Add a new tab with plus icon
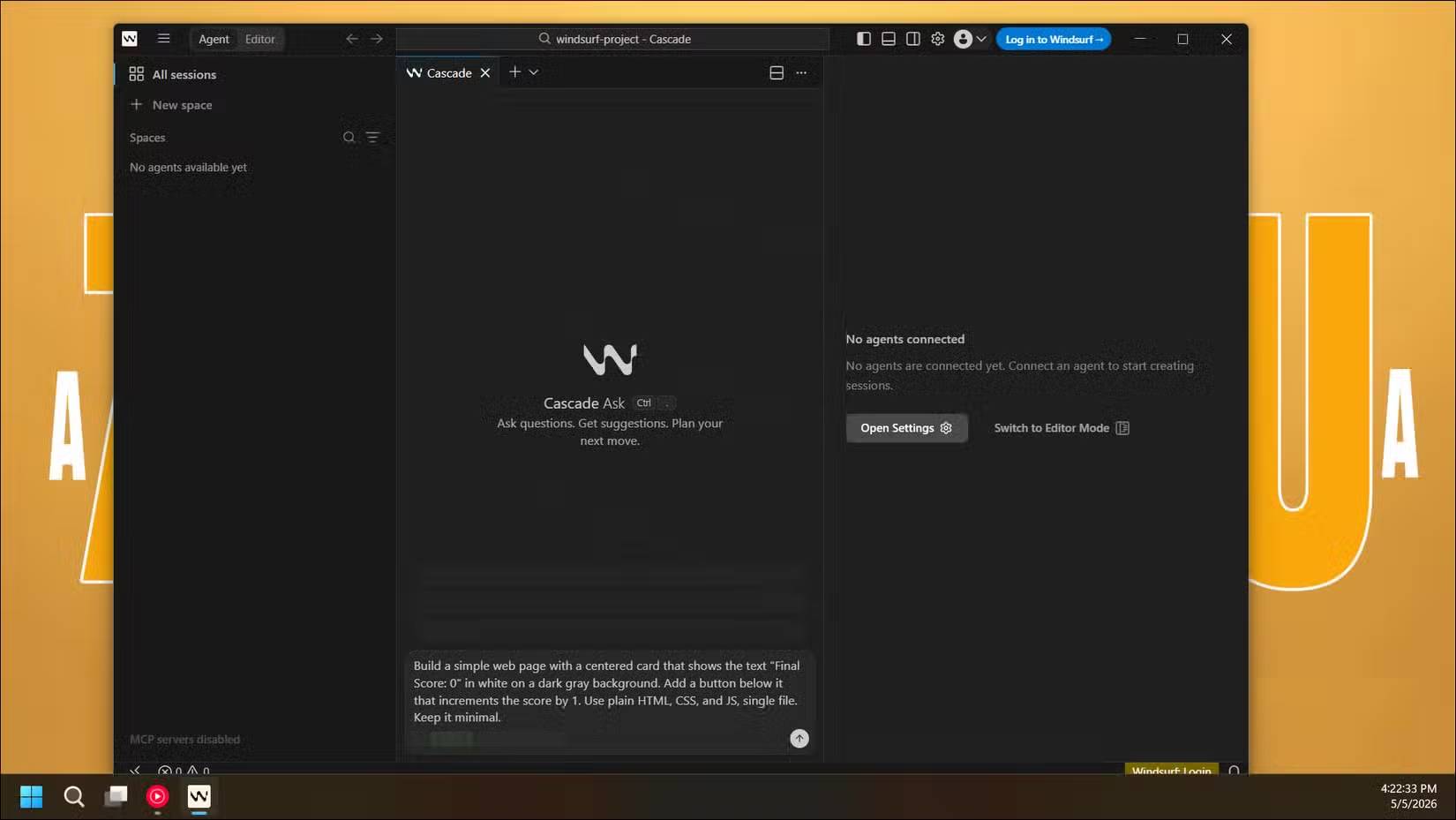Screen dimensions: 1456x820 tap(514, 72)
